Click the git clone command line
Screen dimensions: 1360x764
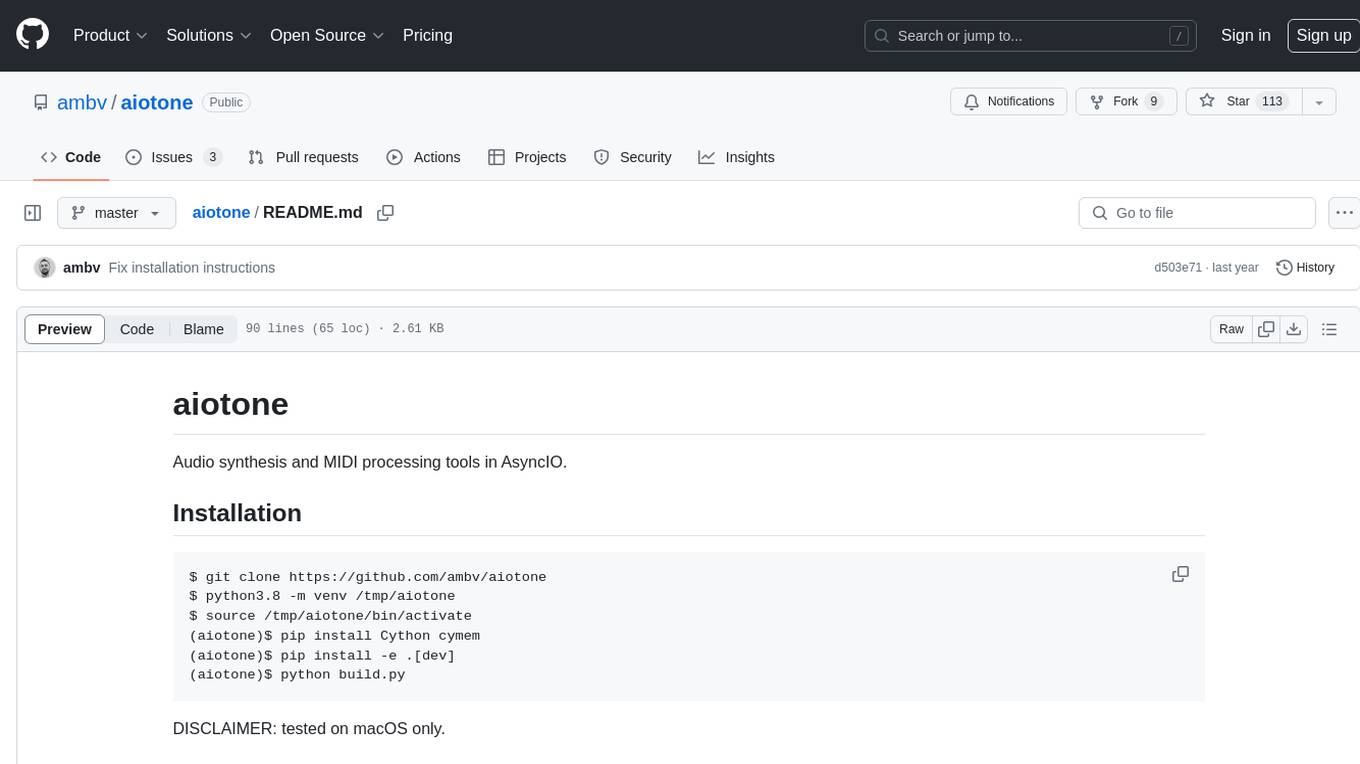point(367,577)
